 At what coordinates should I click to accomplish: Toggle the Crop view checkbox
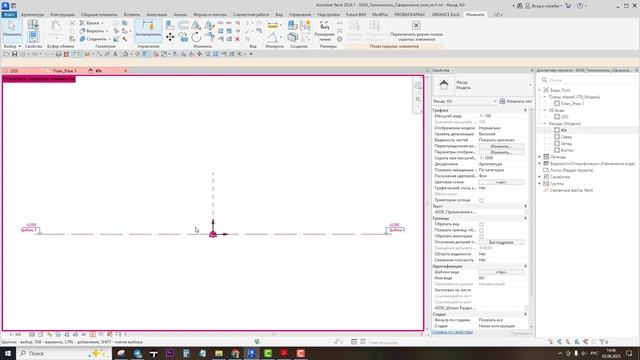coord(481,224)
